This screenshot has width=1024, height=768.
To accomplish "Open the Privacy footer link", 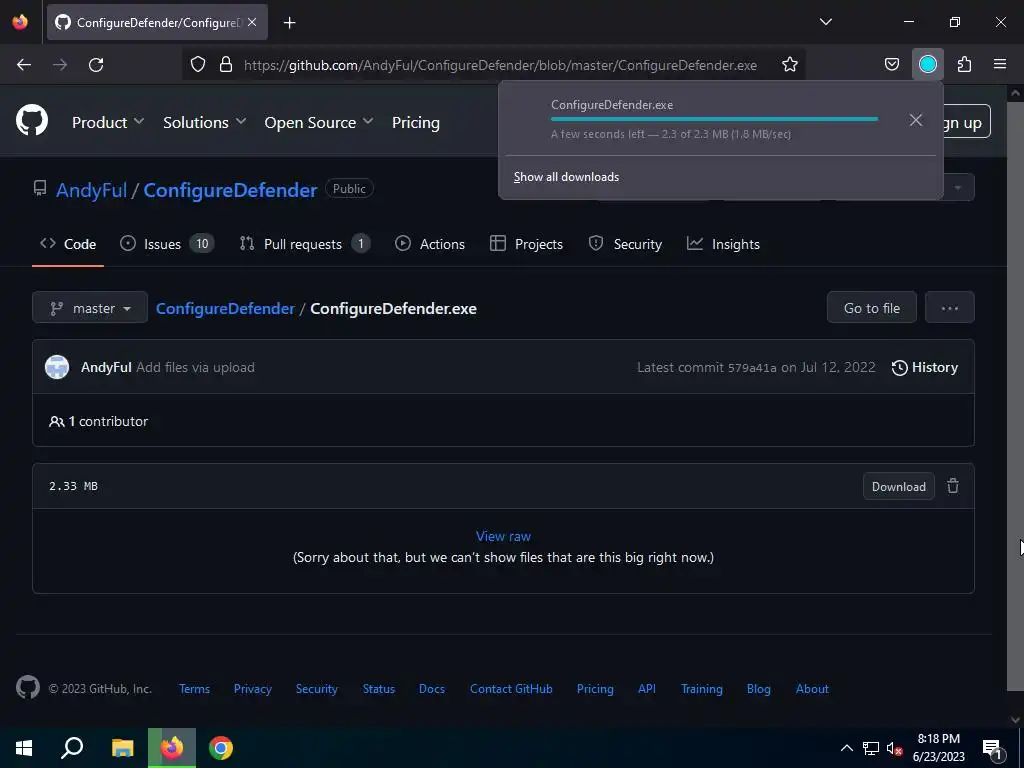I will (x=253, y=688).
